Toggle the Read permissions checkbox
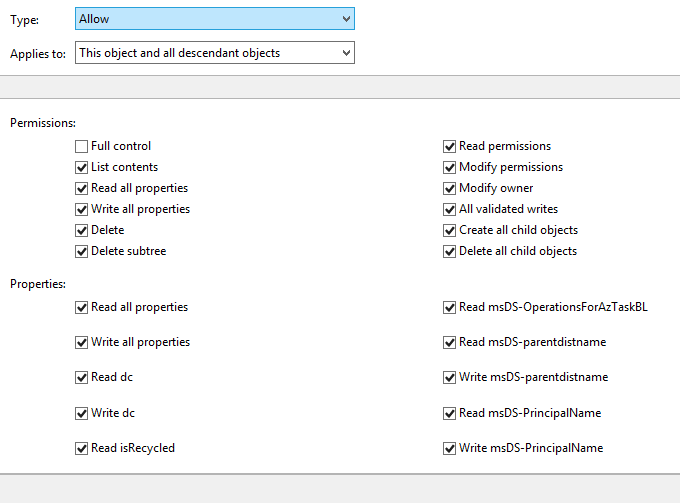 coord(450,146)
